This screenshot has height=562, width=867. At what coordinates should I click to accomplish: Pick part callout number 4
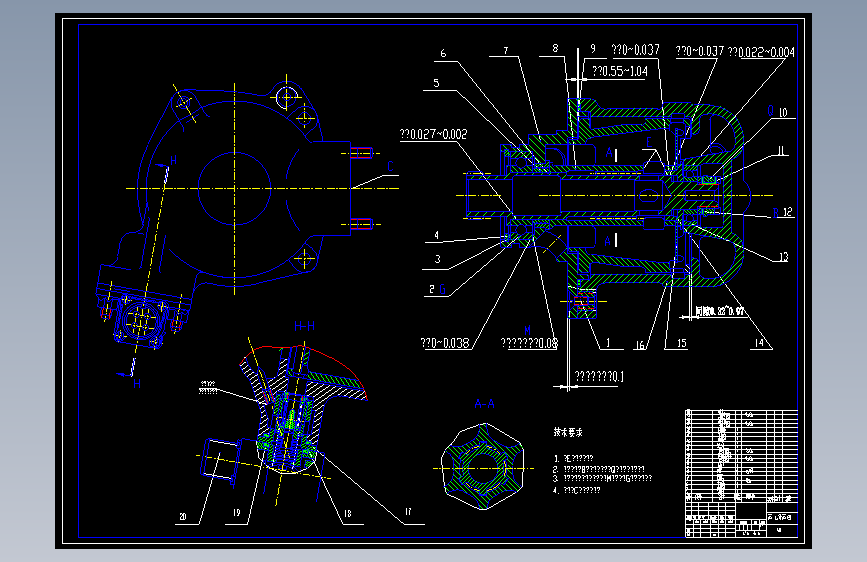pyautogui.click(x=436, y=235)
